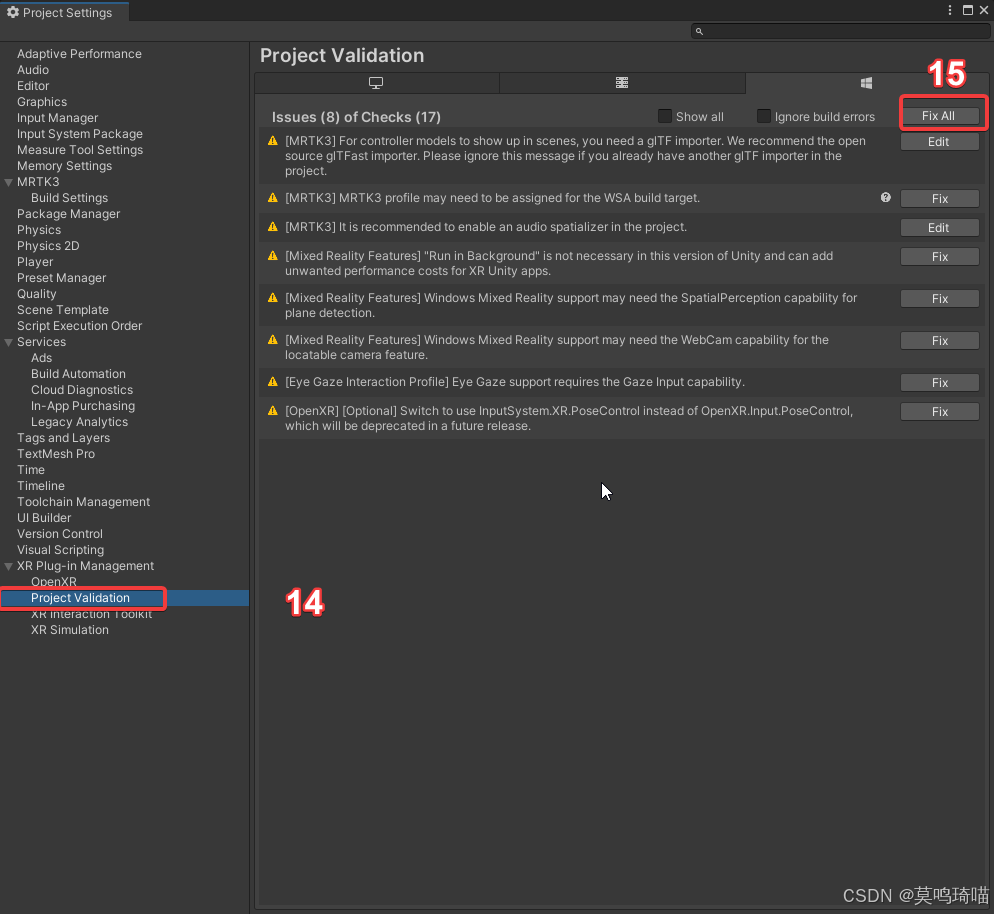Collapse the XR Plug-in Management section
Screen dimensions: 994x914
(8, 567)
